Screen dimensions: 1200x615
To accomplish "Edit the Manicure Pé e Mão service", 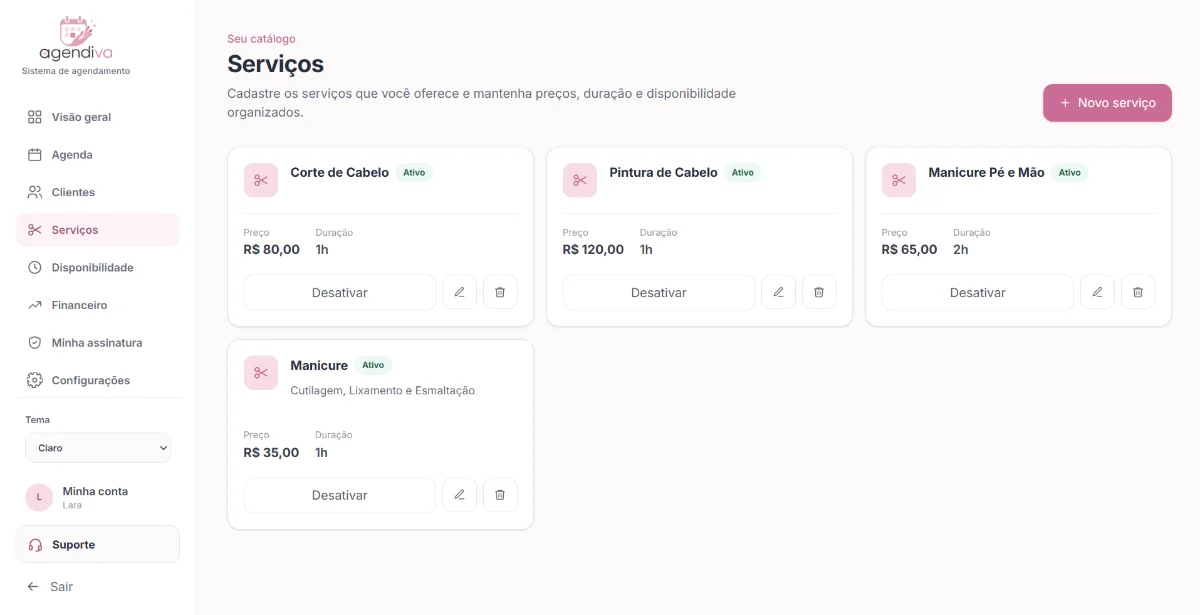I will click(x=1097, y=292).
